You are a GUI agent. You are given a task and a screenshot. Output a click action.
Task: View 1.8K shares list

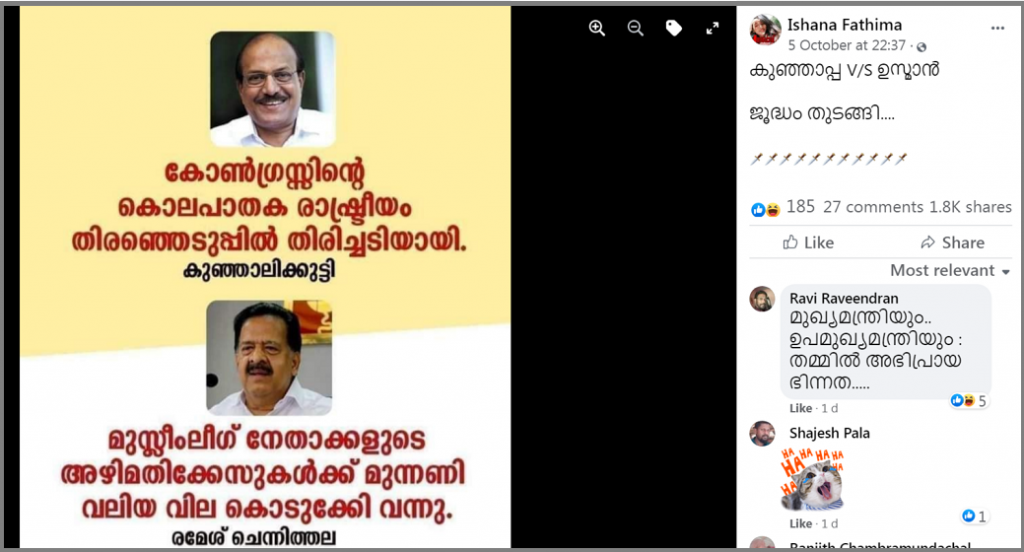tap(970, 207)
